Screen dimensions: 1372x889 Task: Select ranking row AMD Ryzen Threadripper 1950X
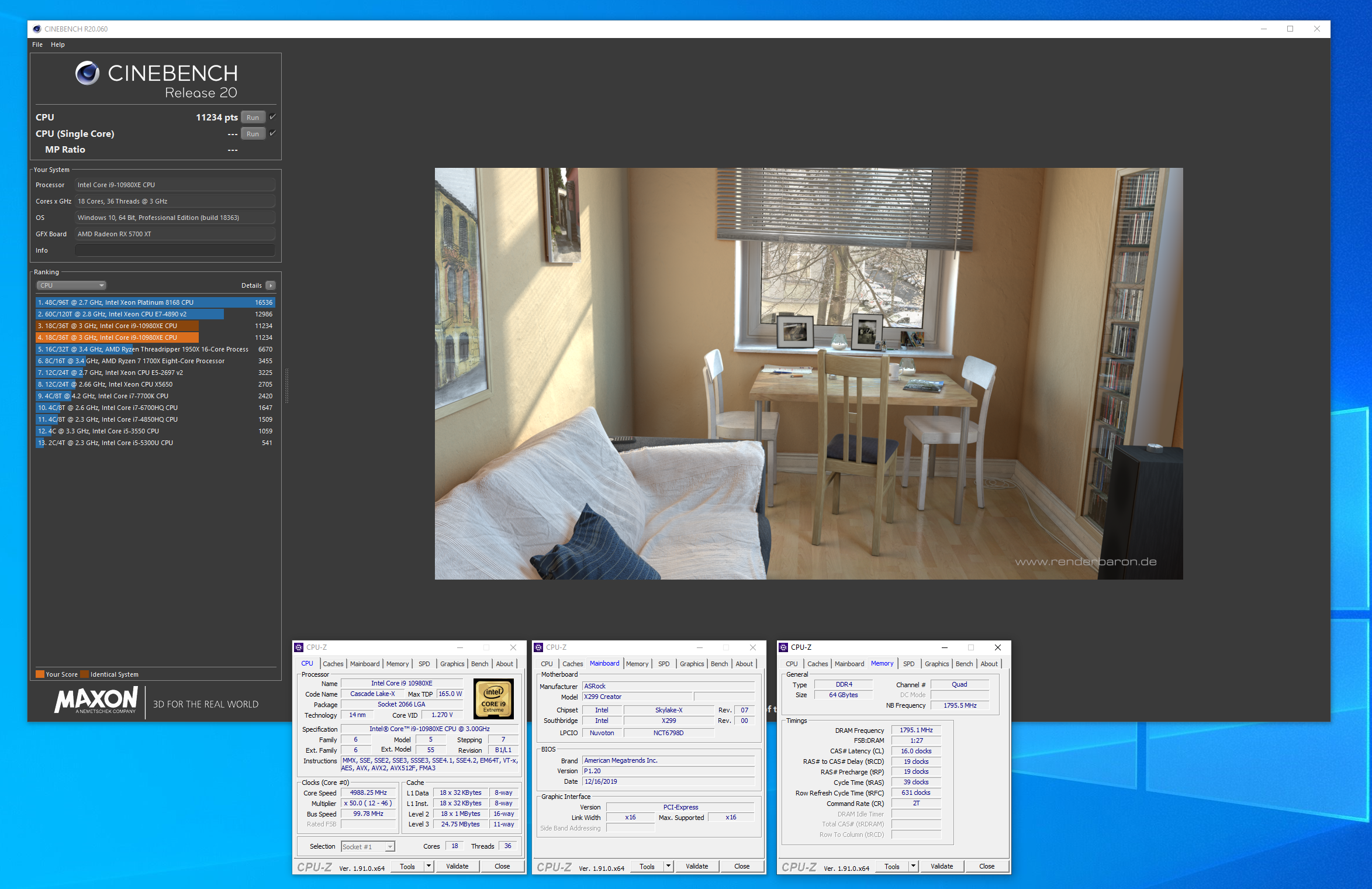pos(155,349)
